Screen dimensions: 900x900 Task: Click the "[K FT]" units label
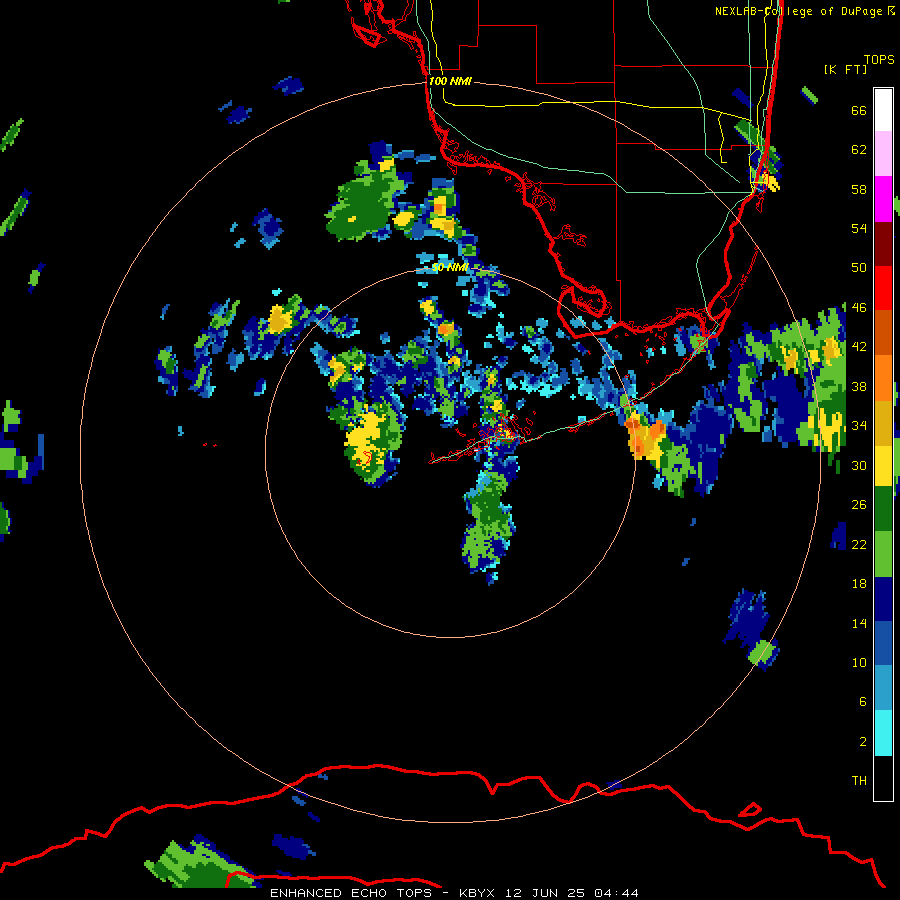(x=845, y=69)
